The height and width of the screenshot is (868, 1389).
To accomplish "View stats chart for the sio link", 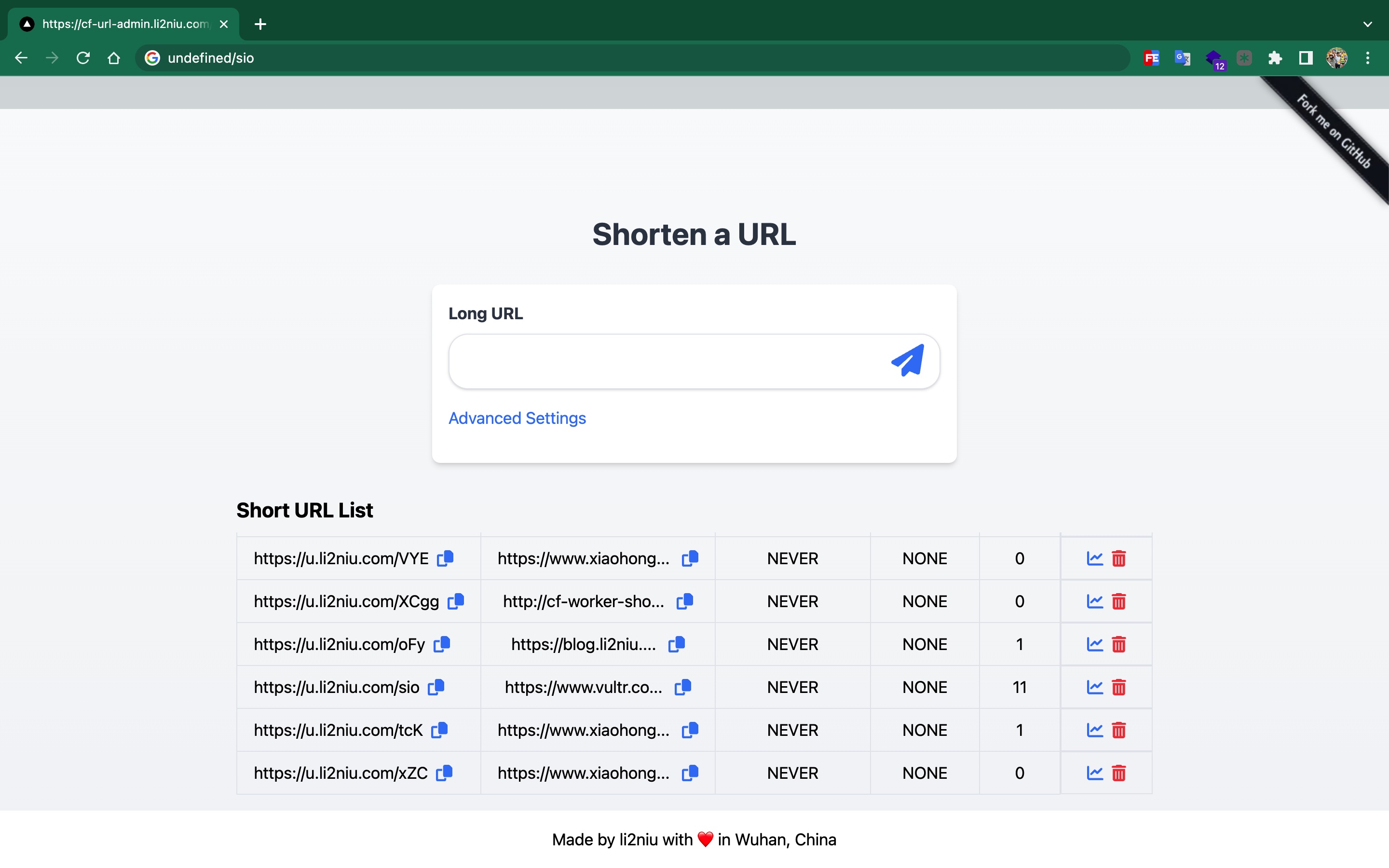I will (x=1094, y=687).
